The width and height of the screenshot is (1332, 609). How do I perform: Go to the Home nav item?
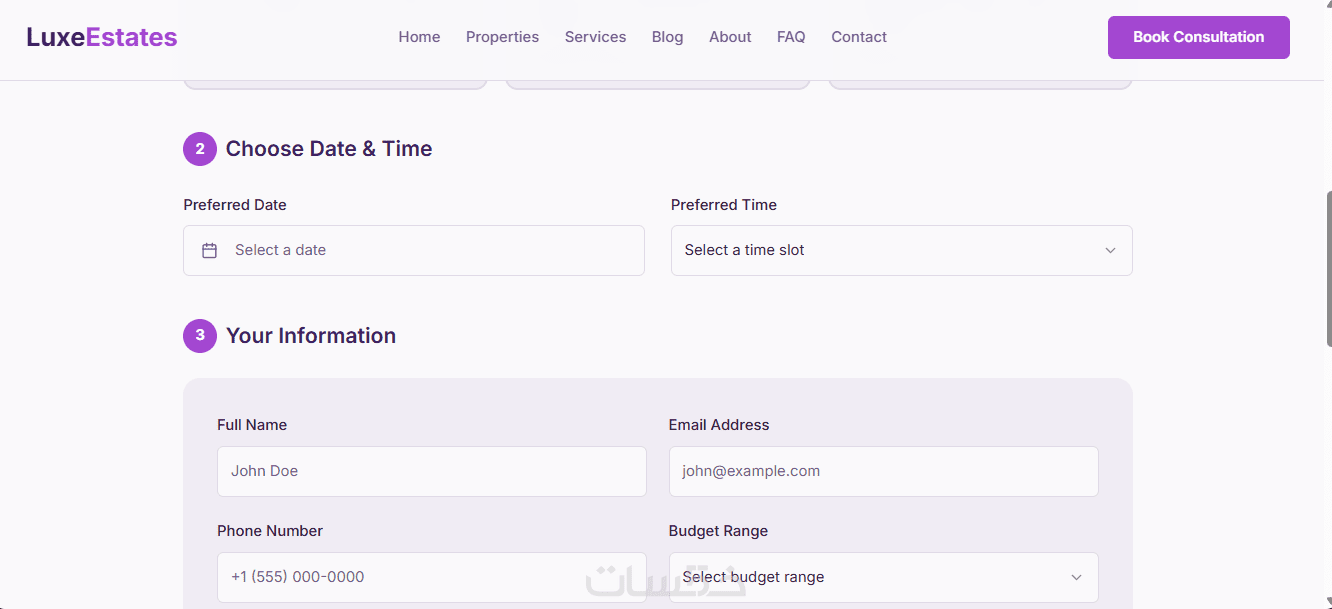click(419, 37)
